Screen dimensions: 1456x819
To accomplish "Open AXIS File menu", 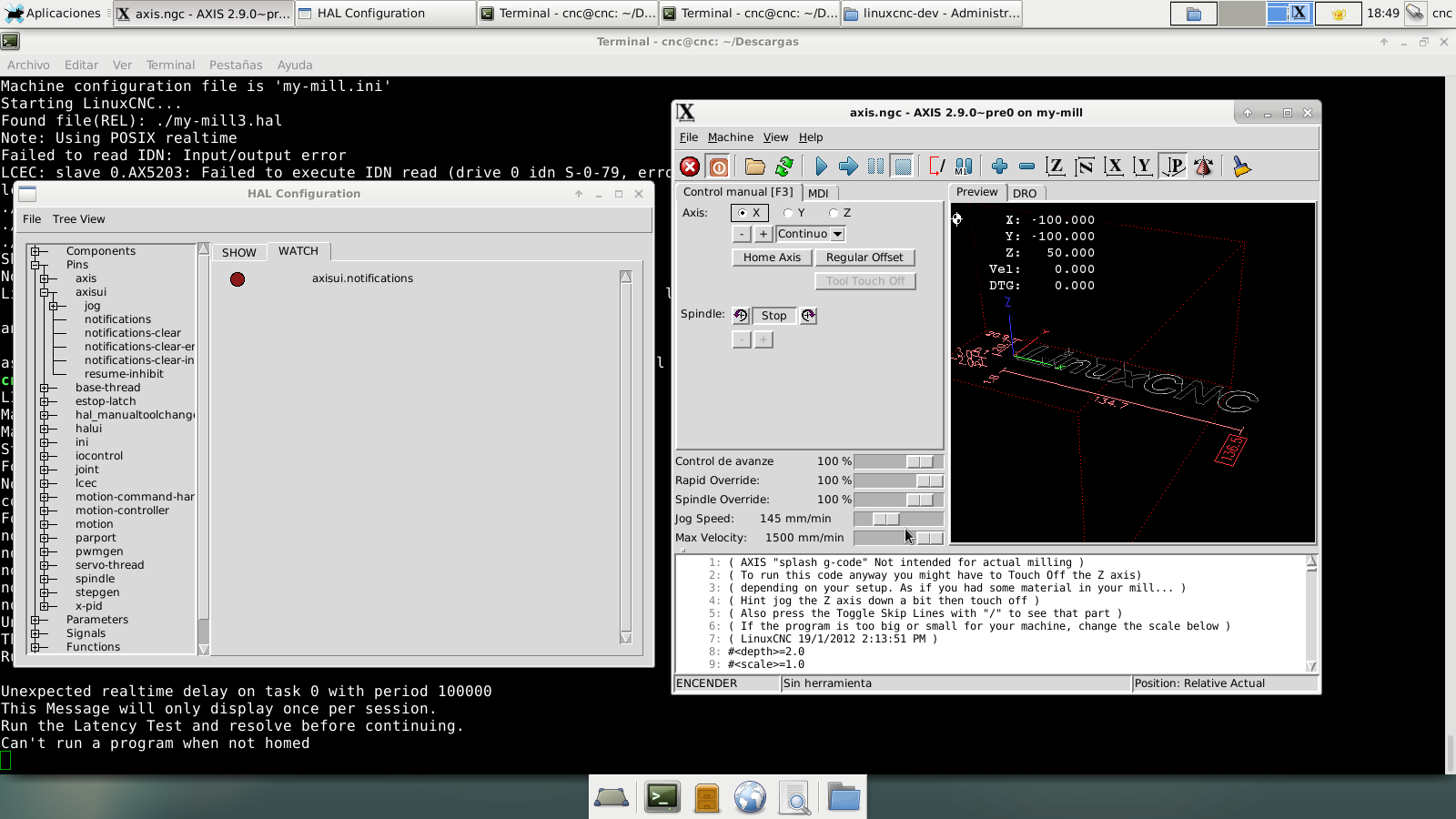I will coord(689,137).
